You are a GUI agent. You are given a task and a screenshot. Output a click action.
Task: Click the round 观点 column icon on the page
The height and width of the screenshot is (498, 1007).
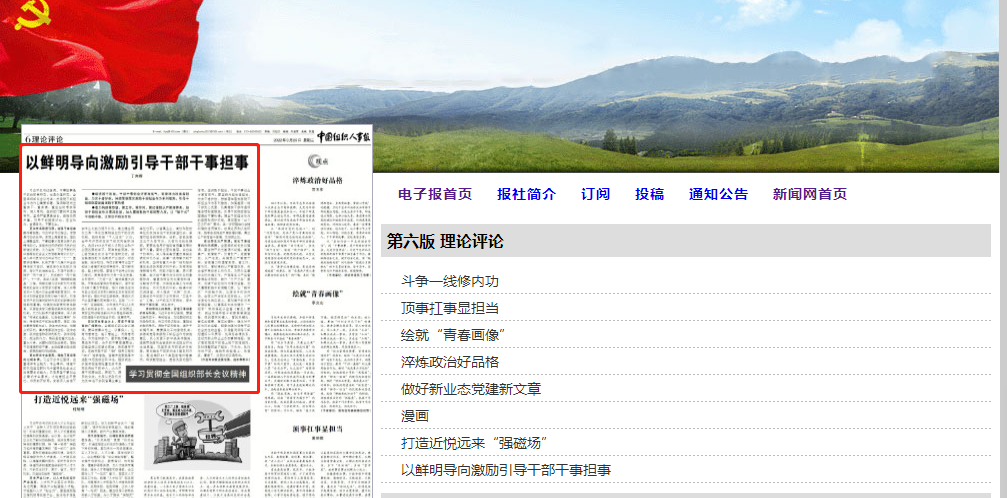click(x=316, y=161)
